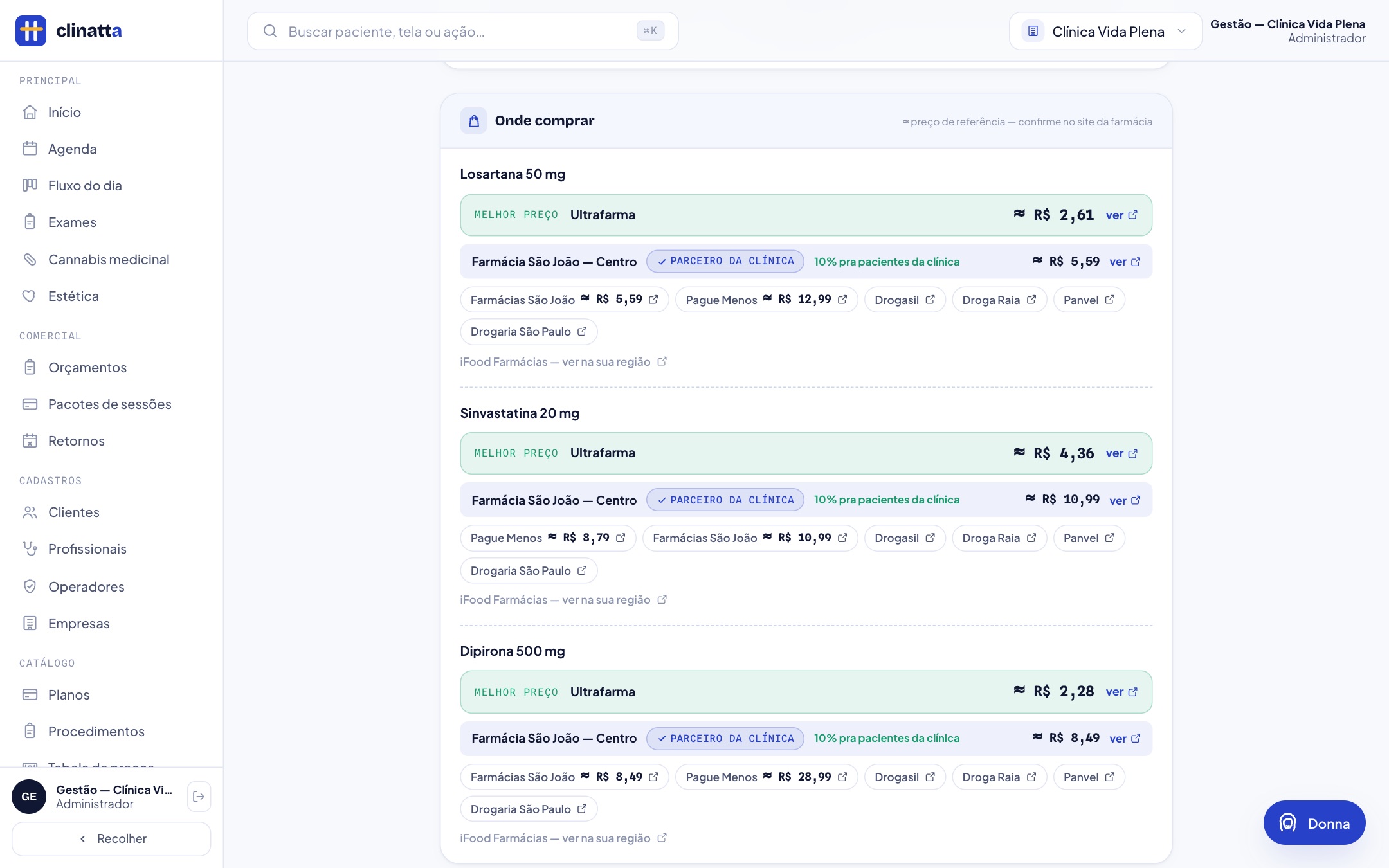Click the GE user avatar

coord(29,797)
